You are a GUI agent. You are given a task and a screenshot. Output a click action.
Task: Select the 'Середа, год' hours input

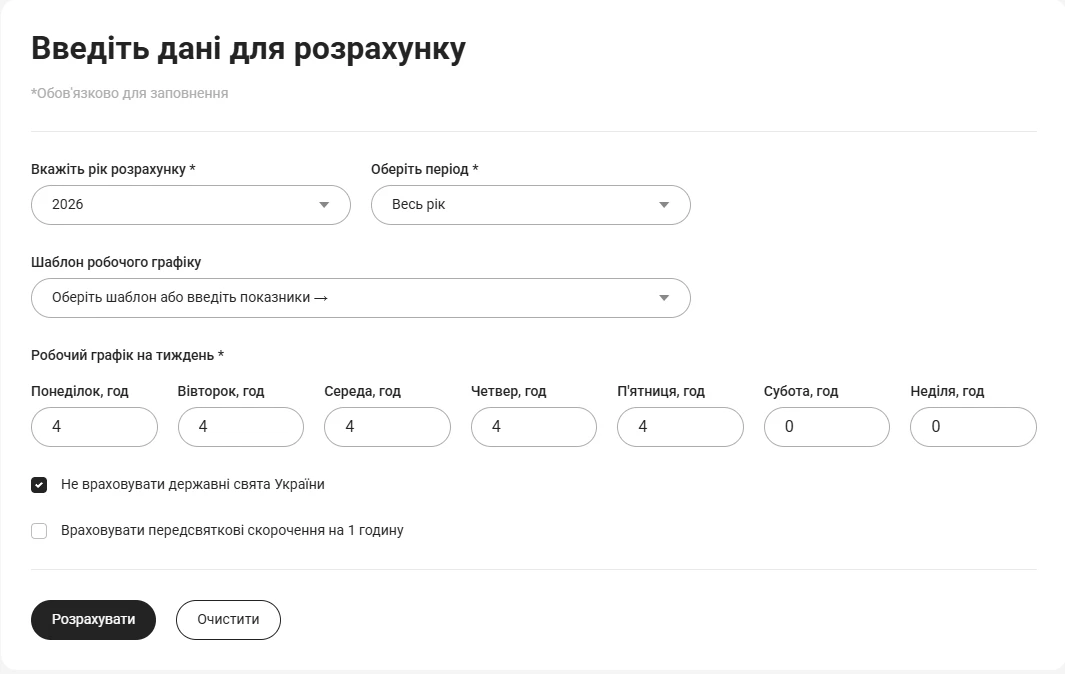coord(387,427)
